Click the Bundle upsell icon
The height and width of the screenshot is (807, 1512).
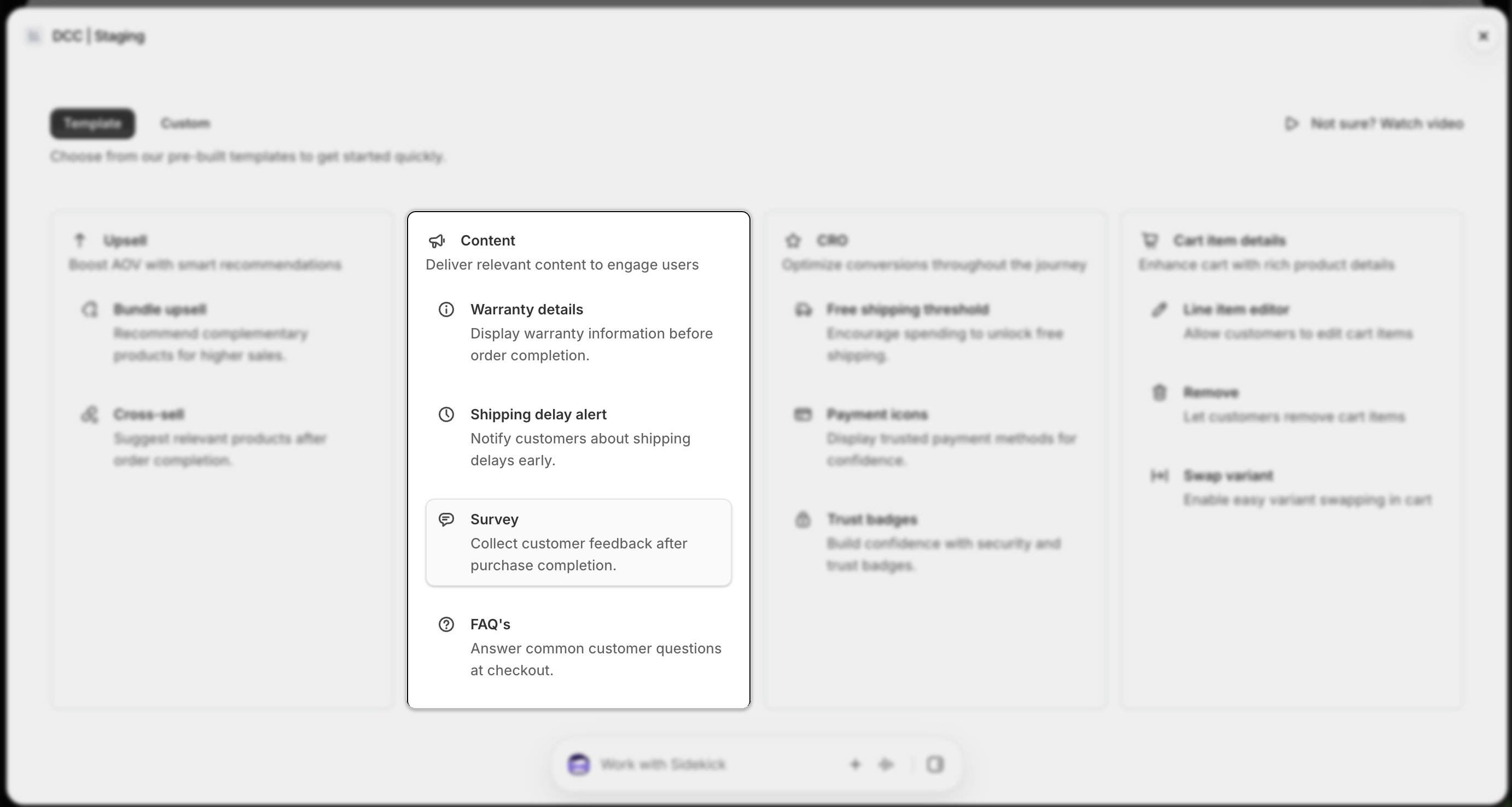point(89,309)
